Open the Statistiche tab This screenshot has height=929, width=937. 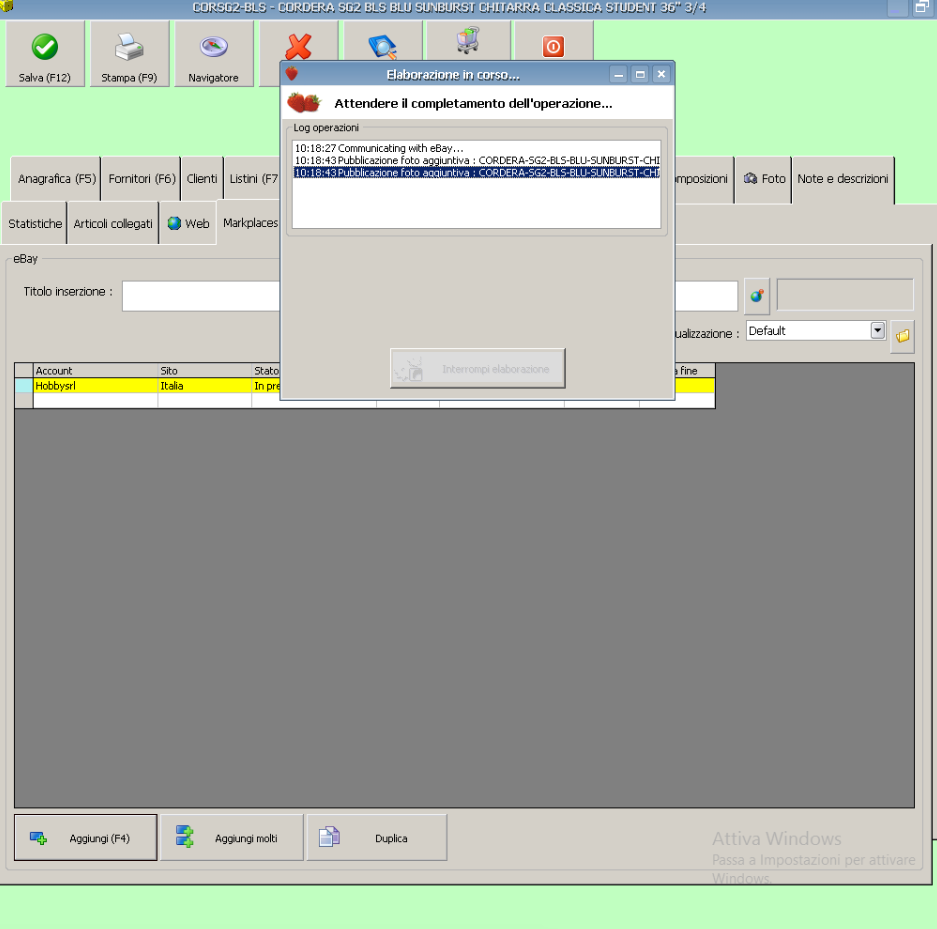pos(35,223)
